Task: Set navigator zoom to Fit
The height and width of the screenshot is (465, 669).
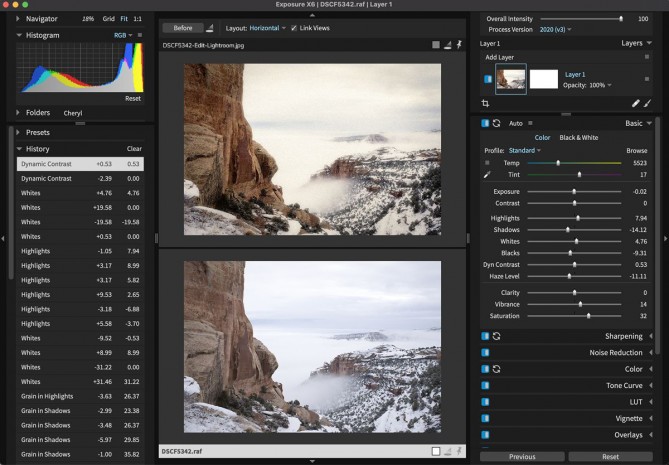Action: point(124,19)
